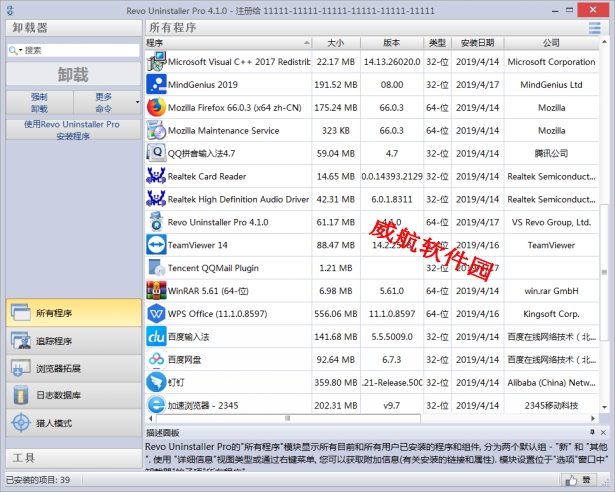This screenshot has width=615, height=492.
Task: Click the Realtek Card Reader icon
Action: pyautogui.click(x=156, y=176)
